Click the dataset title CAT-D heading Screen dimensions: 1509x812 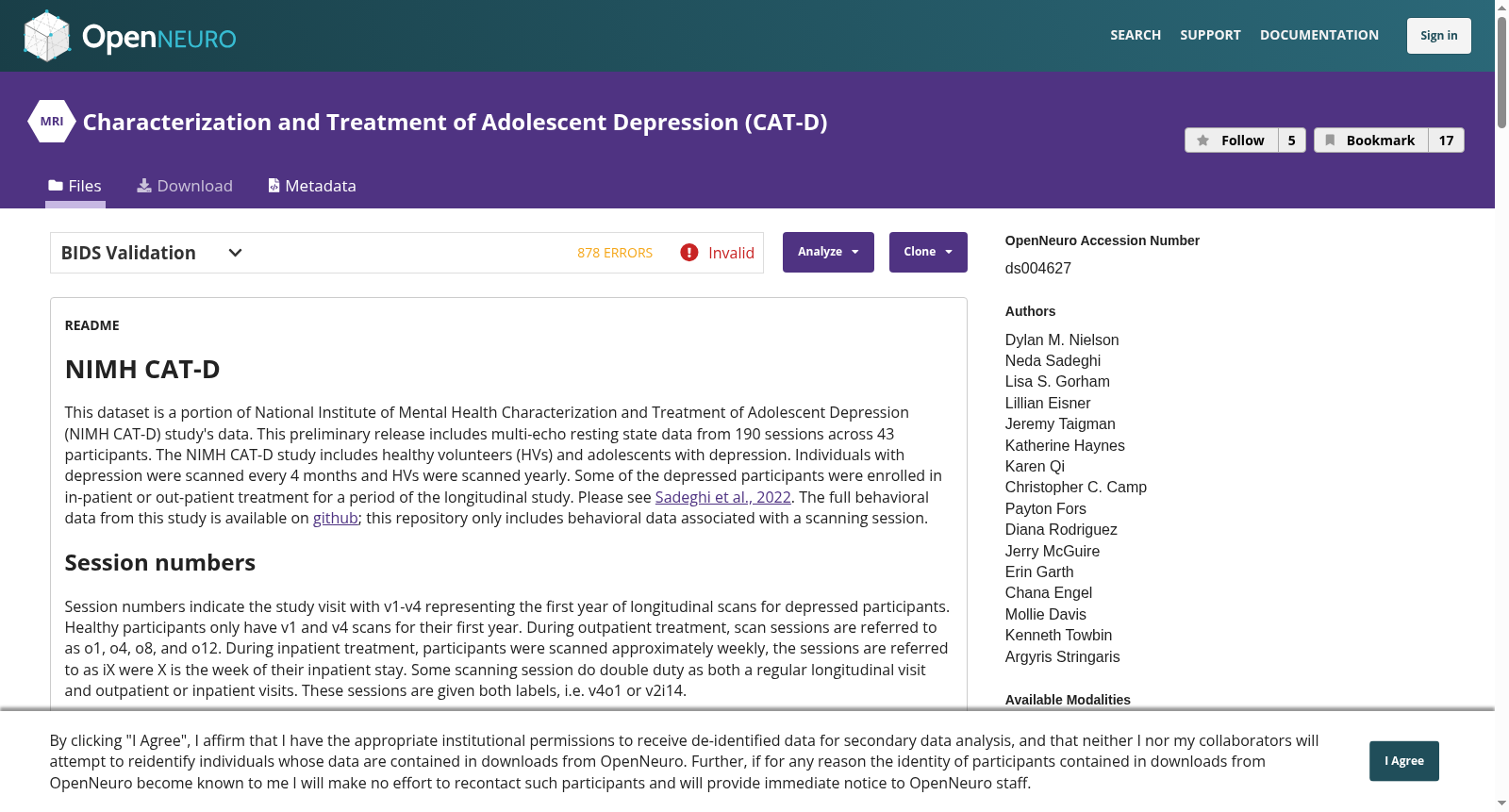click(x=456, y=123)
